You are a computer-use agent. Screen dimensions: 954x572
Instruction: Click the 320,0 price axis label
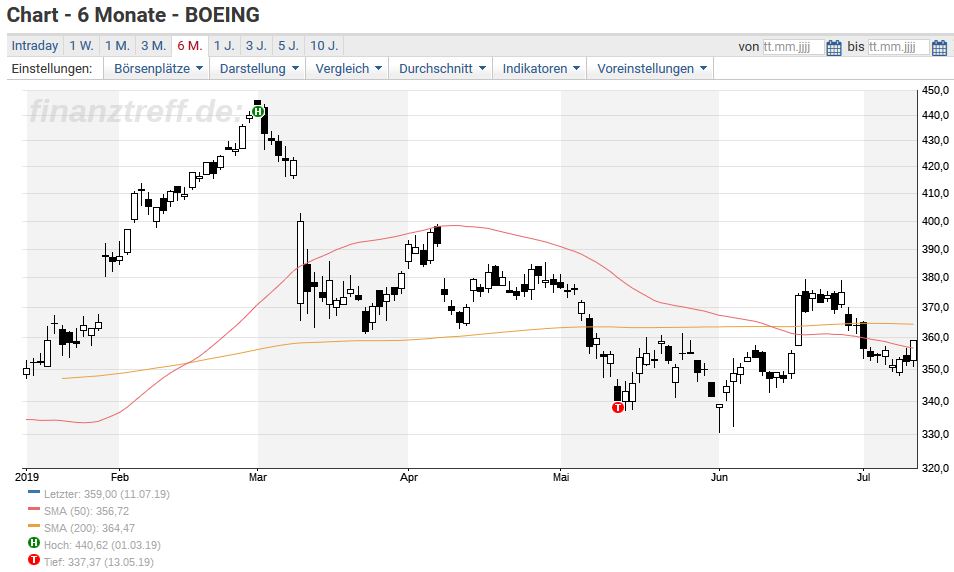(x=936, y=468)
